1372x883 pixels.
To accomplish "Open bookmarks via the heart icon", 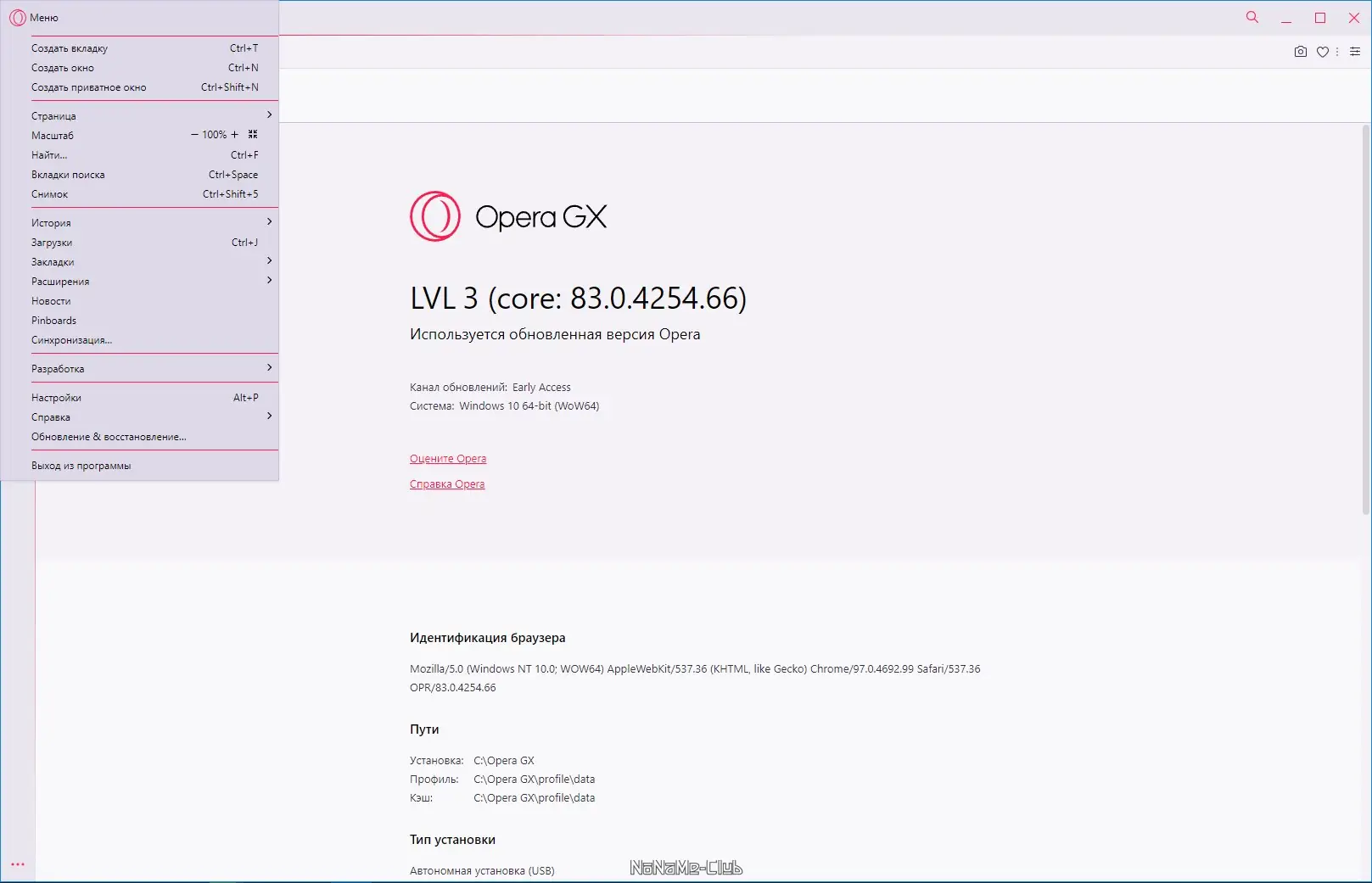I will coord(1322,52).
